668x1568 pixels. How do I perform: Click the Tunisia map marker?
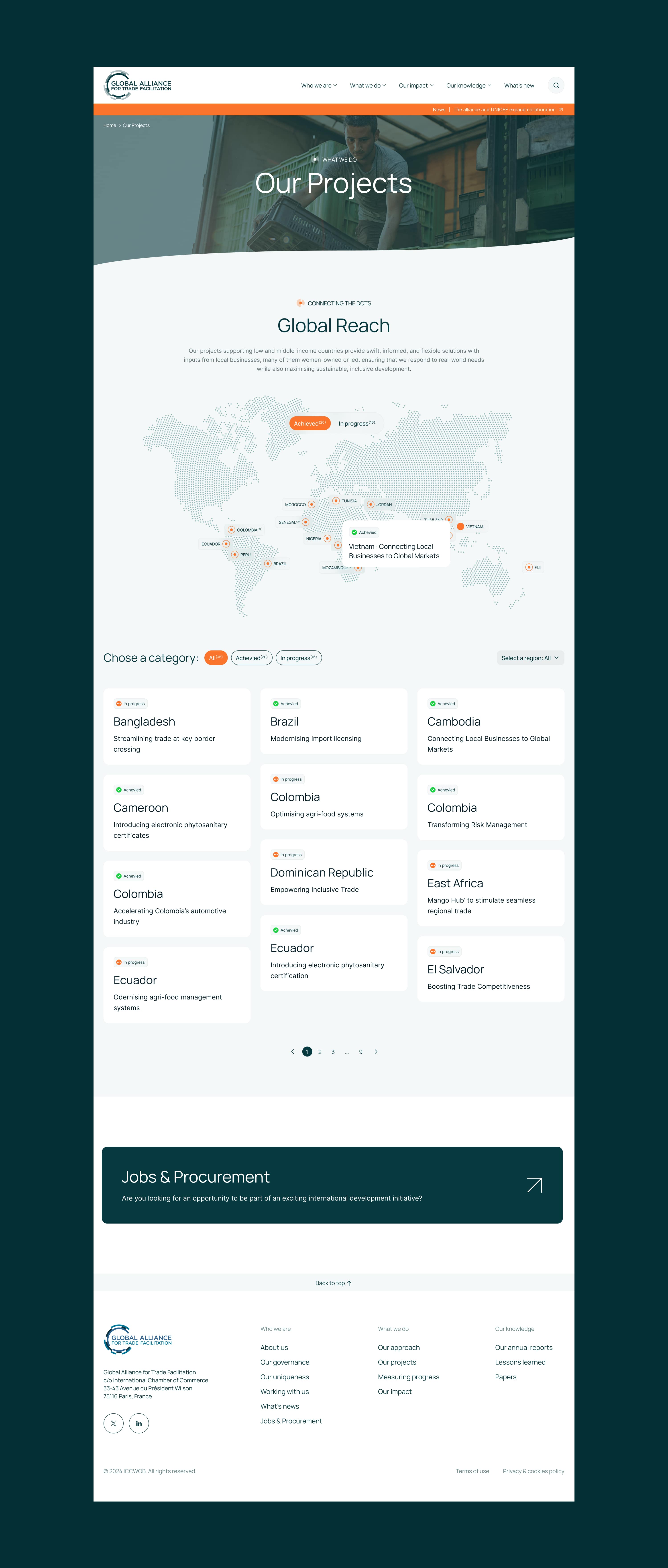click(336, 501)
